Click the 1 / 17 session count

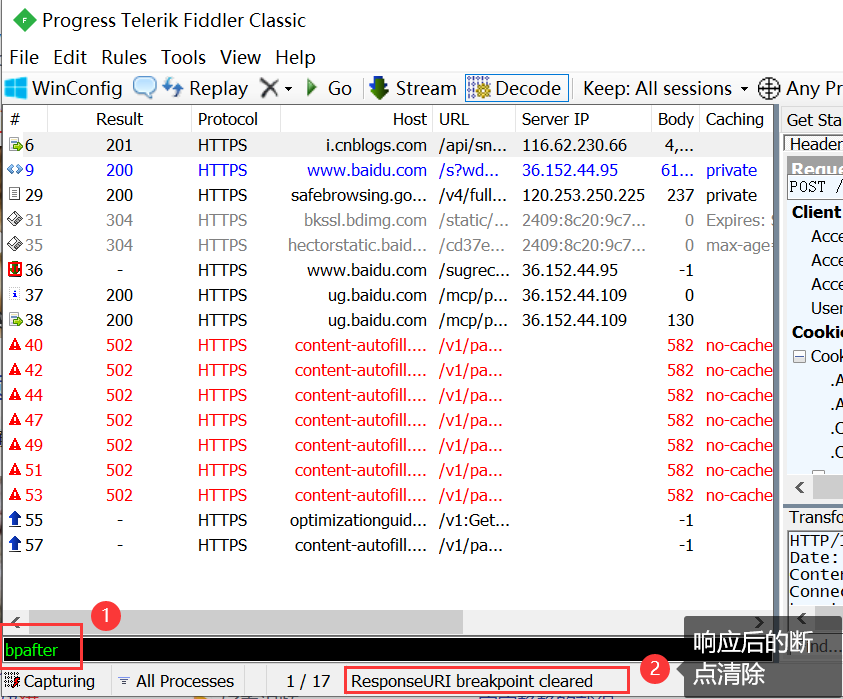(x=308, y=681)
